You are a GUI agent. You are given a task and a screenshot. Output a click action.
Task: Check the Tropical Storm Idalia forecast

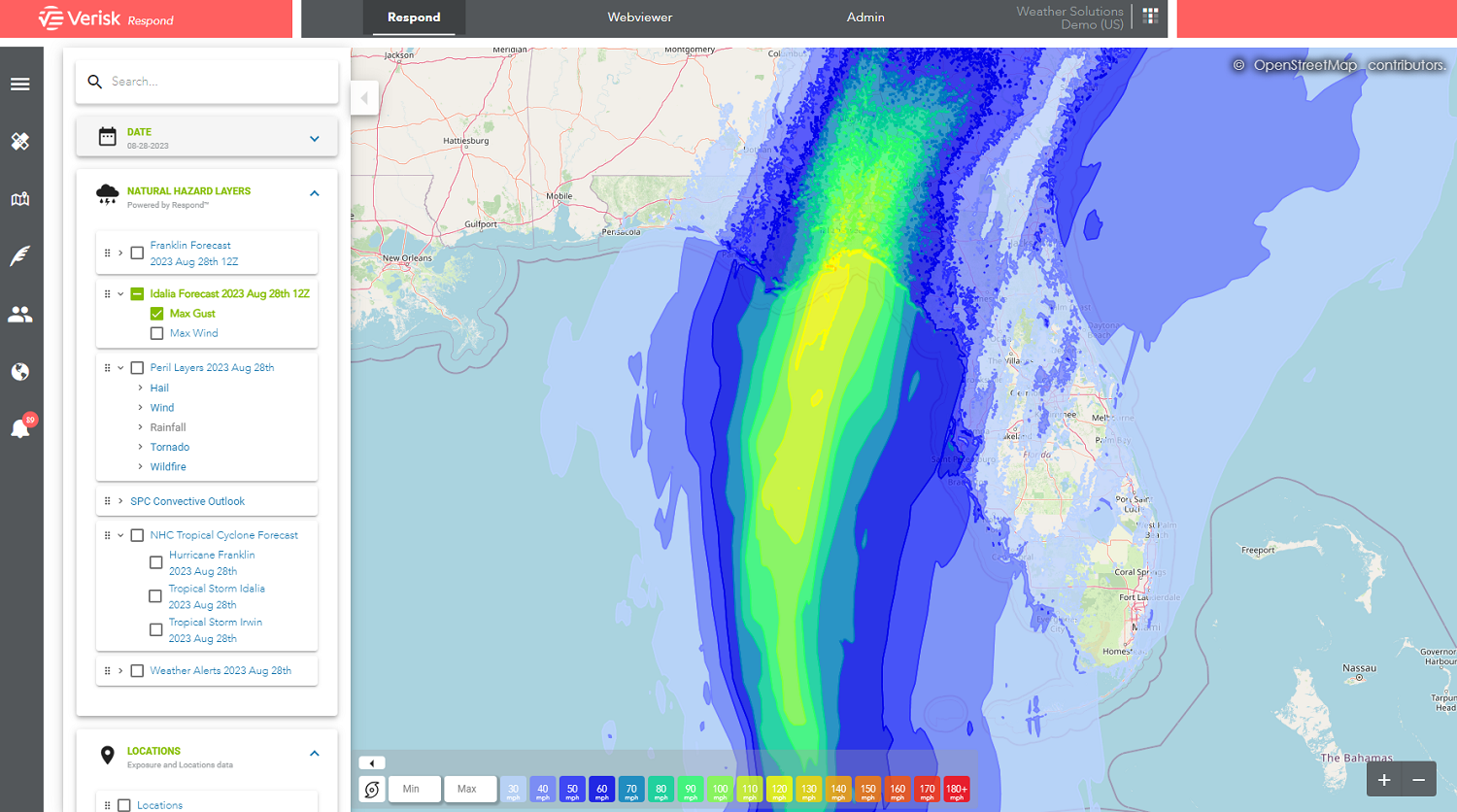[155, 596]
